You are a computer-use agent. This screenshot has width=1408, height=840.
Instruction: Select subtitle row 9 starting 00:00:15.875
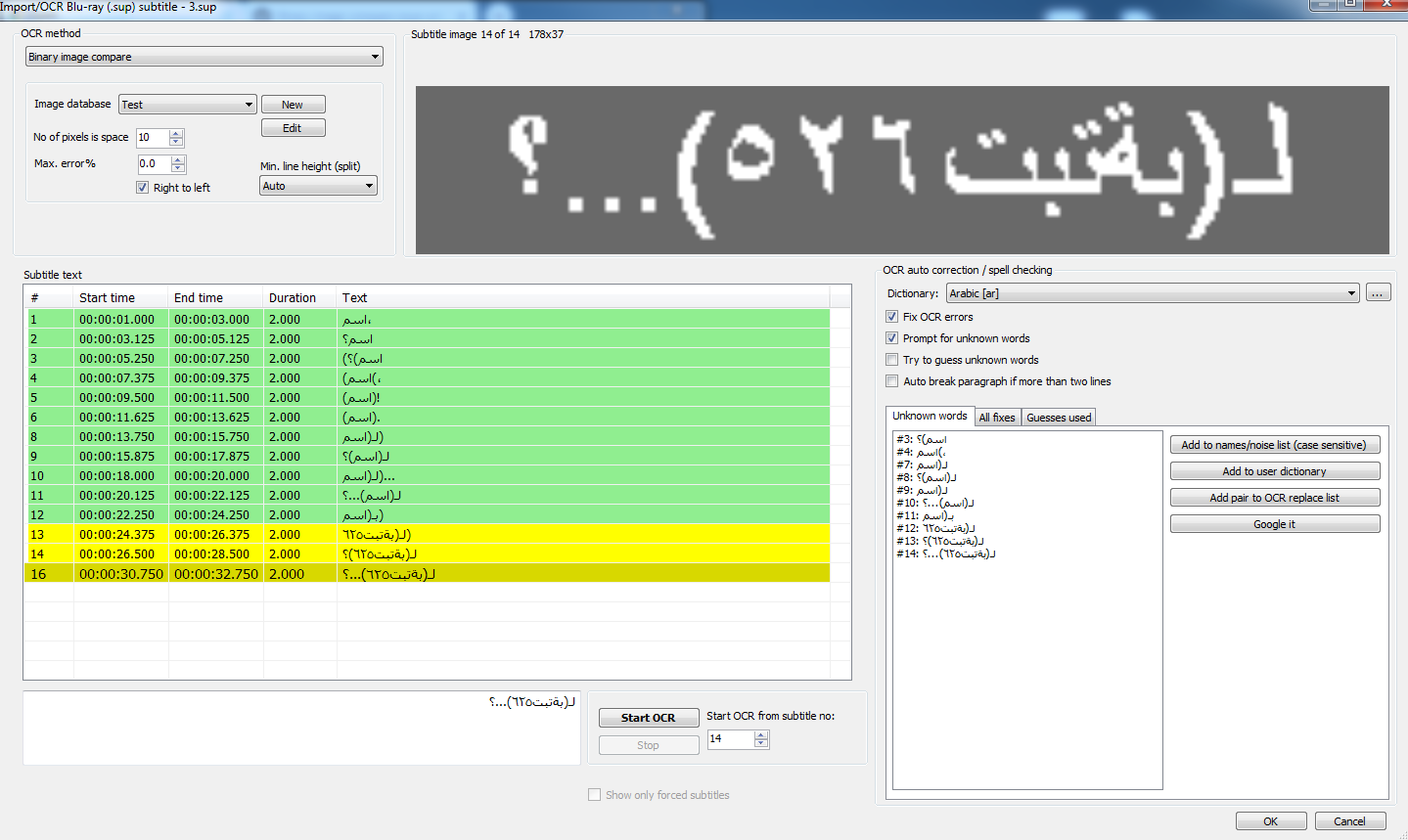click(427, 456)
